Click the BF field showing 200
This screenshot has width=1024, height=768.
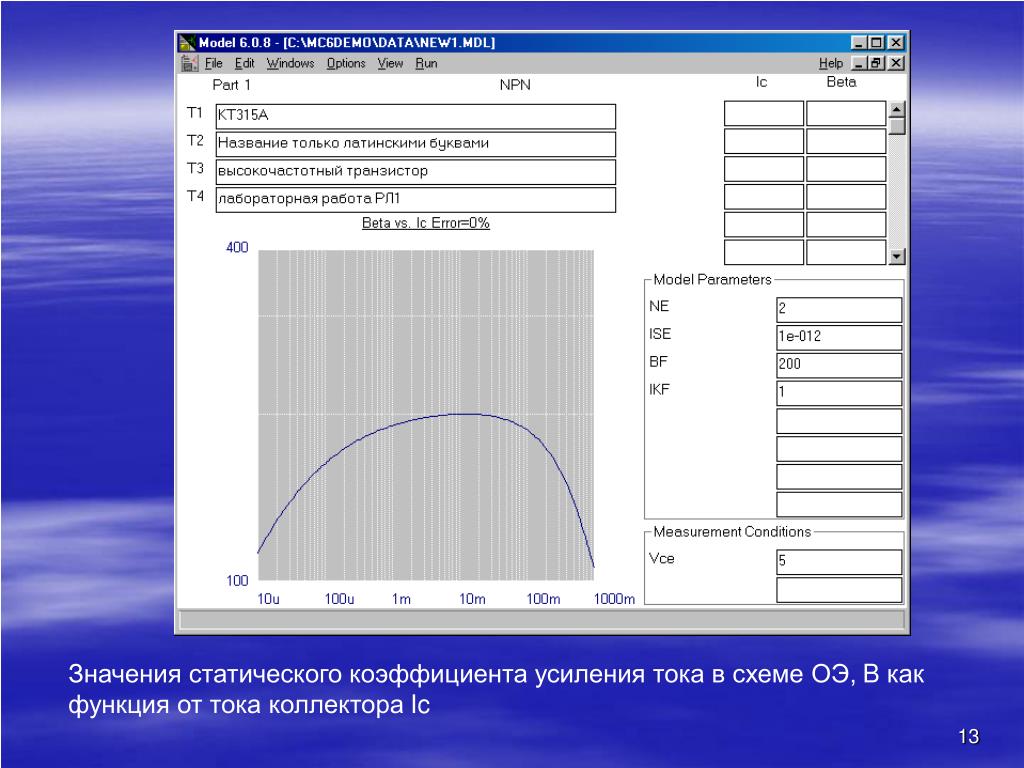[839, 365]
